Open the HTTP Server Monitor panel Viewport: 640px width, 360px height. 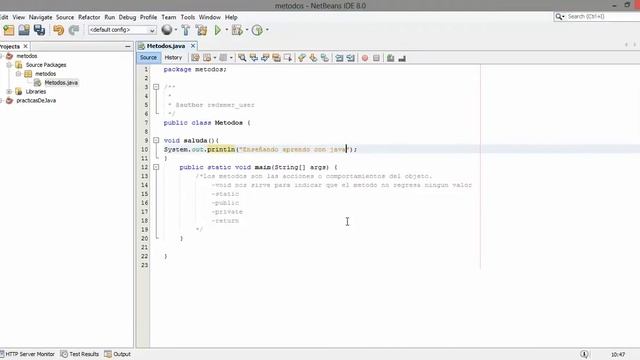[x=27, y=354]
